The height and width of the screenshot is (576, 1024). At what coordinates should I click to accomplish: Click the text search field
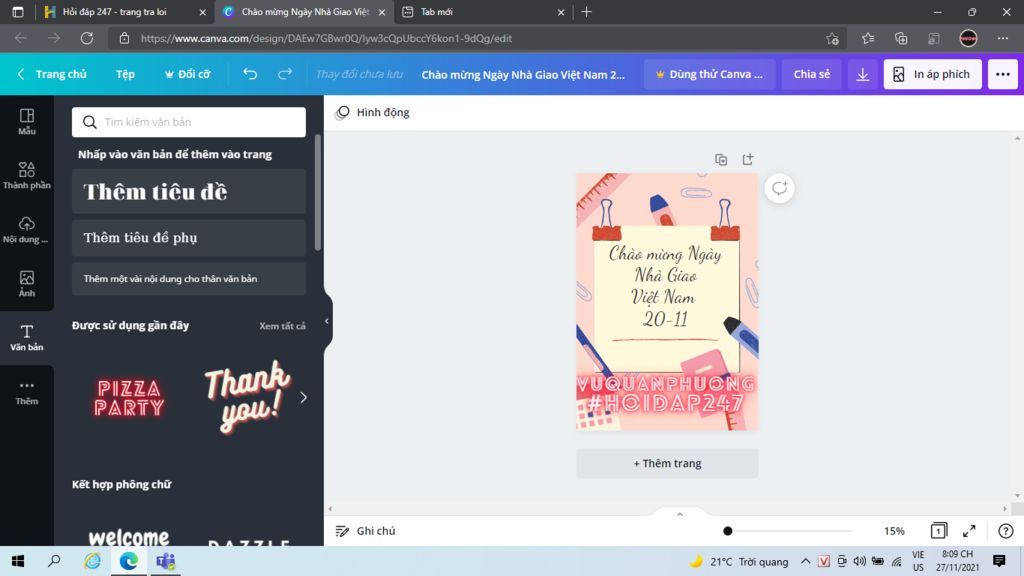189,122
